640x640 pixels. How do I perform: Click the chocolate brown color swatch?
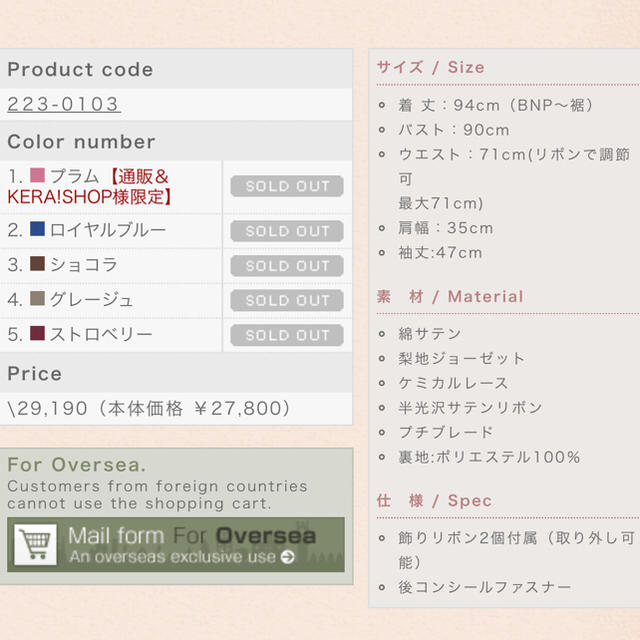(x=38, y=263)
